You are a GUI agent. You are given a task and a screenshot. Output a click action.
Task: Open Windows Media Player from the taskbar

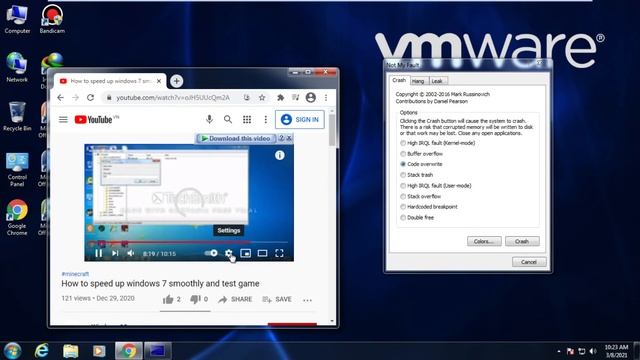[x=99, y=351]
